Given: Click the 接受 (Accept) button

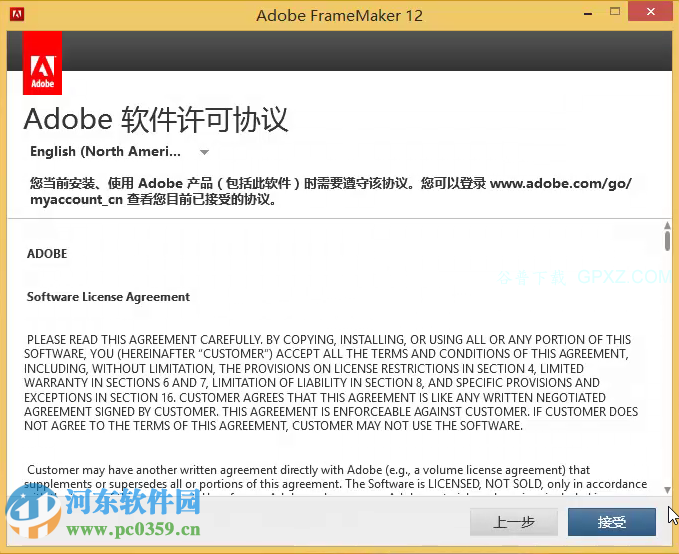Looking at the screenshot, I should [x=611, y=522].
